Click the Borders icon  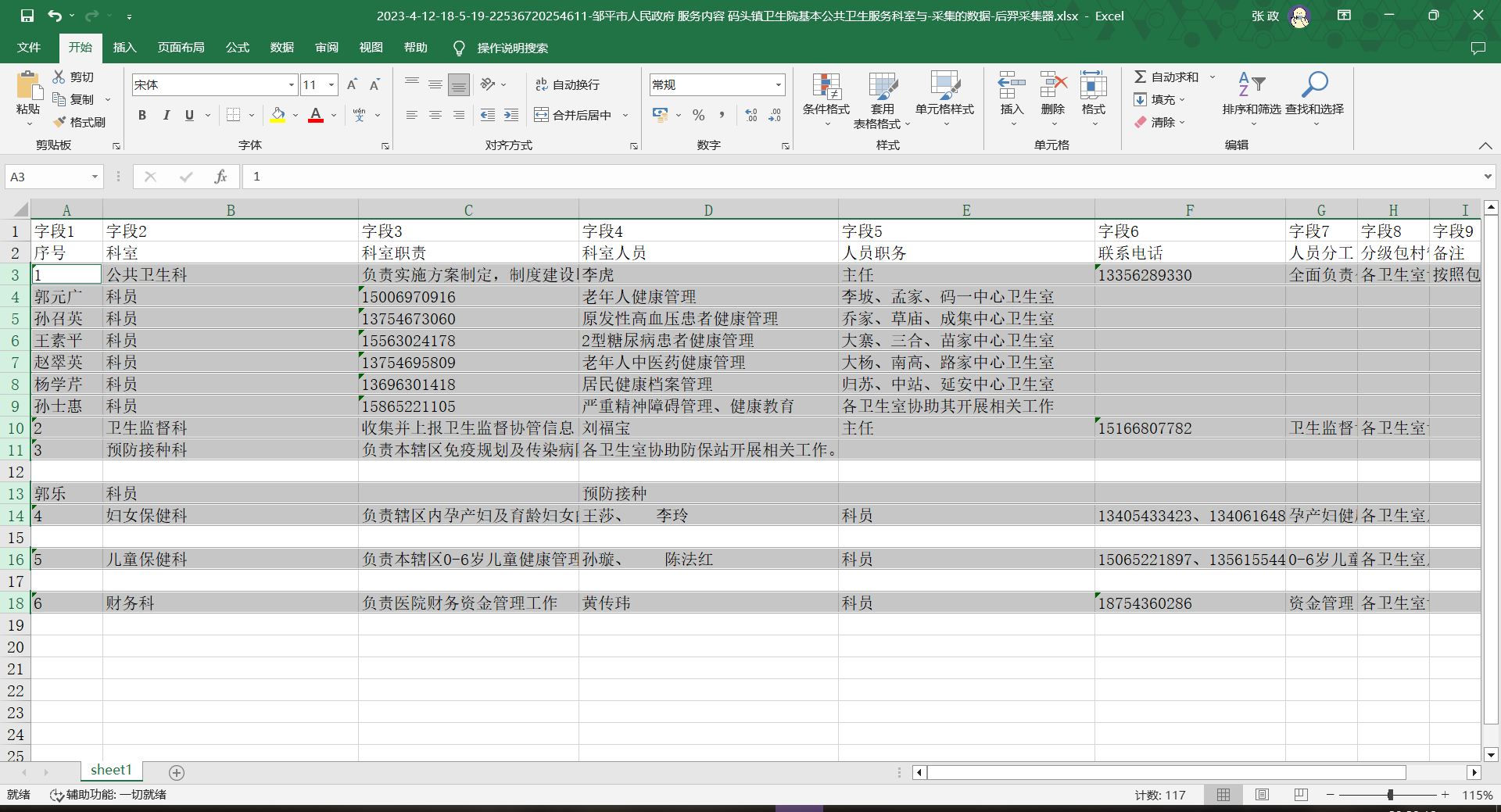click(233, 115)
